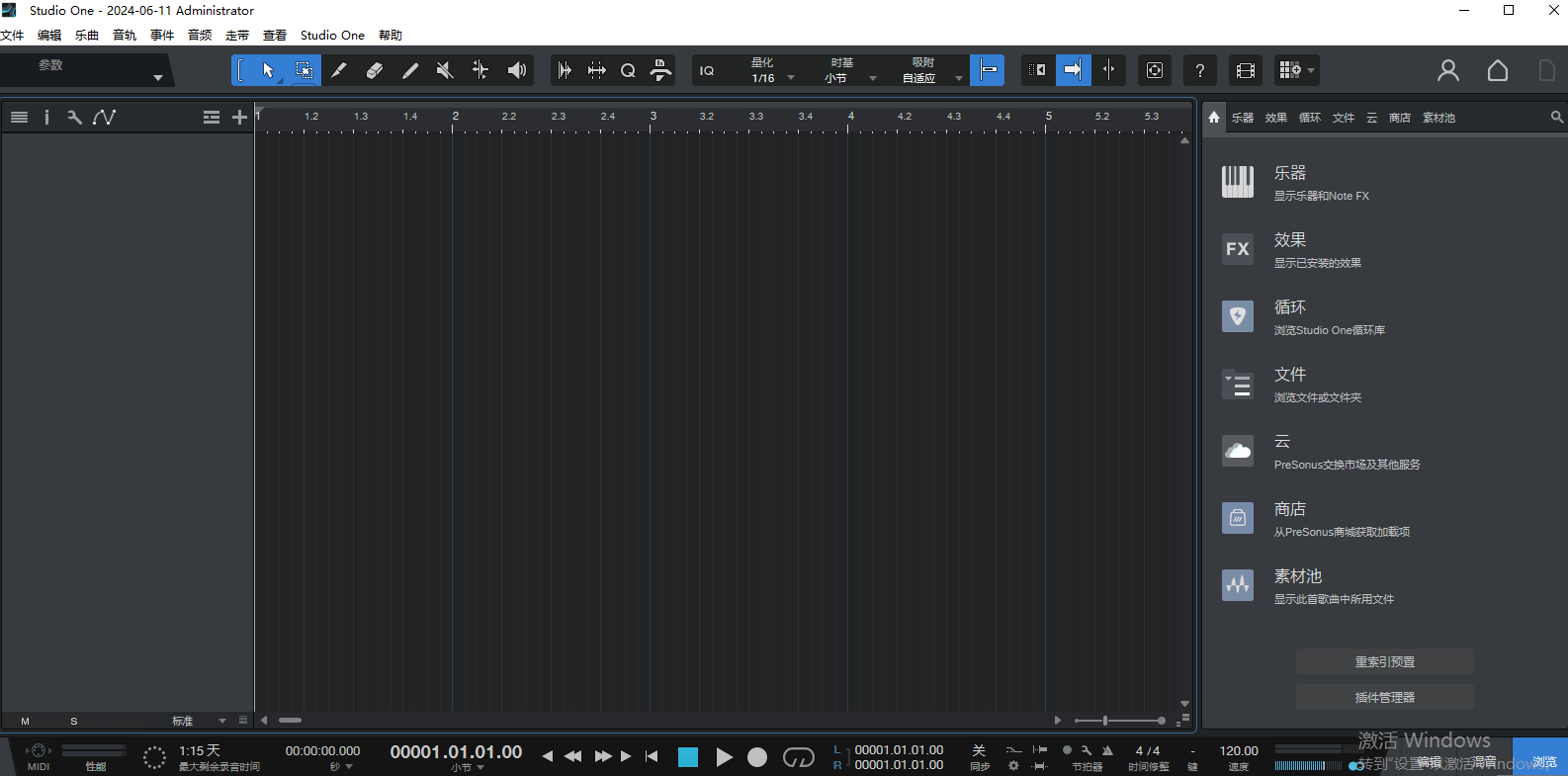Open the Studio One menu
The width and height of the screenshot is (1568, 776).
(x=332, y=35)
